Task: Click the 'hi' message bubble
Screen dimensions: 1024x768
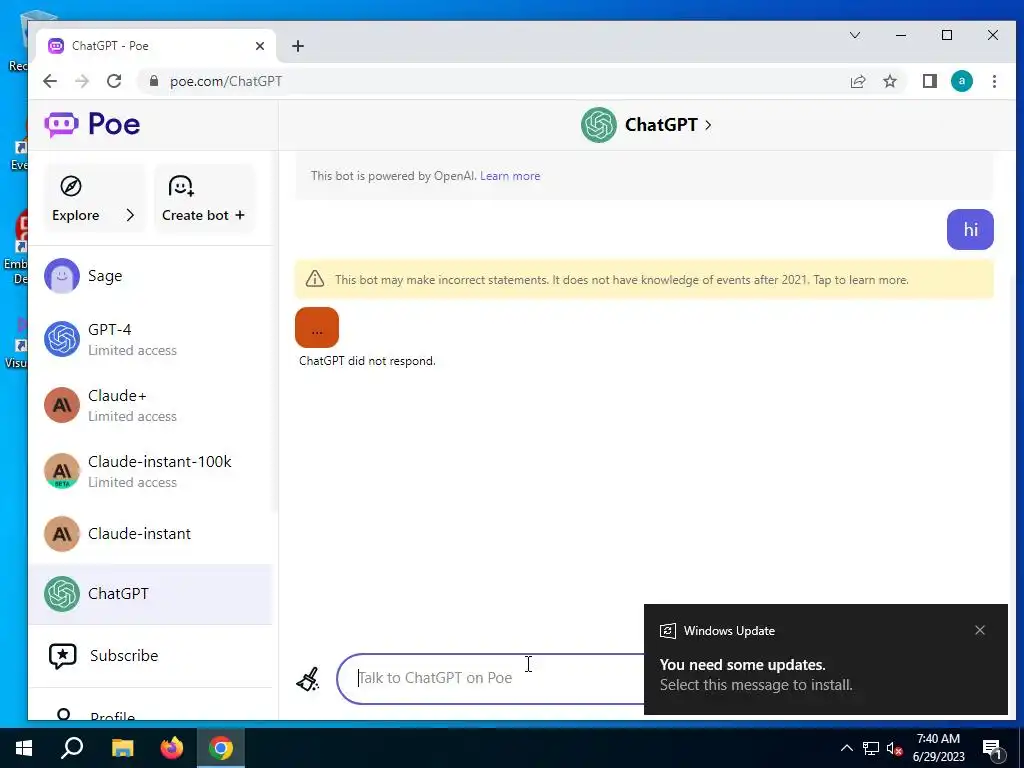Action: [x=970, y=229]
